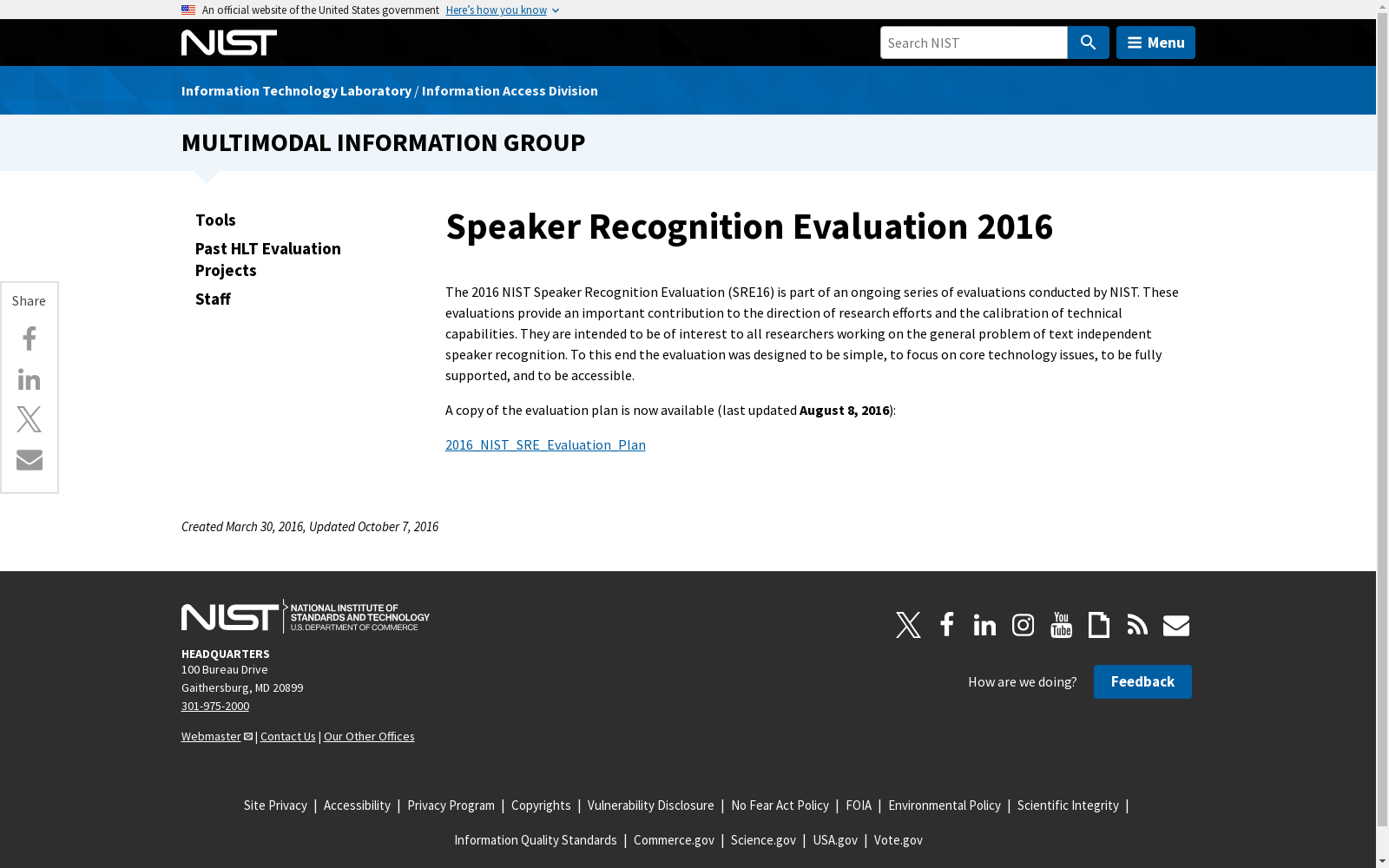
Task: Open Accessibility footer link
Action: [x=357, y=806]
